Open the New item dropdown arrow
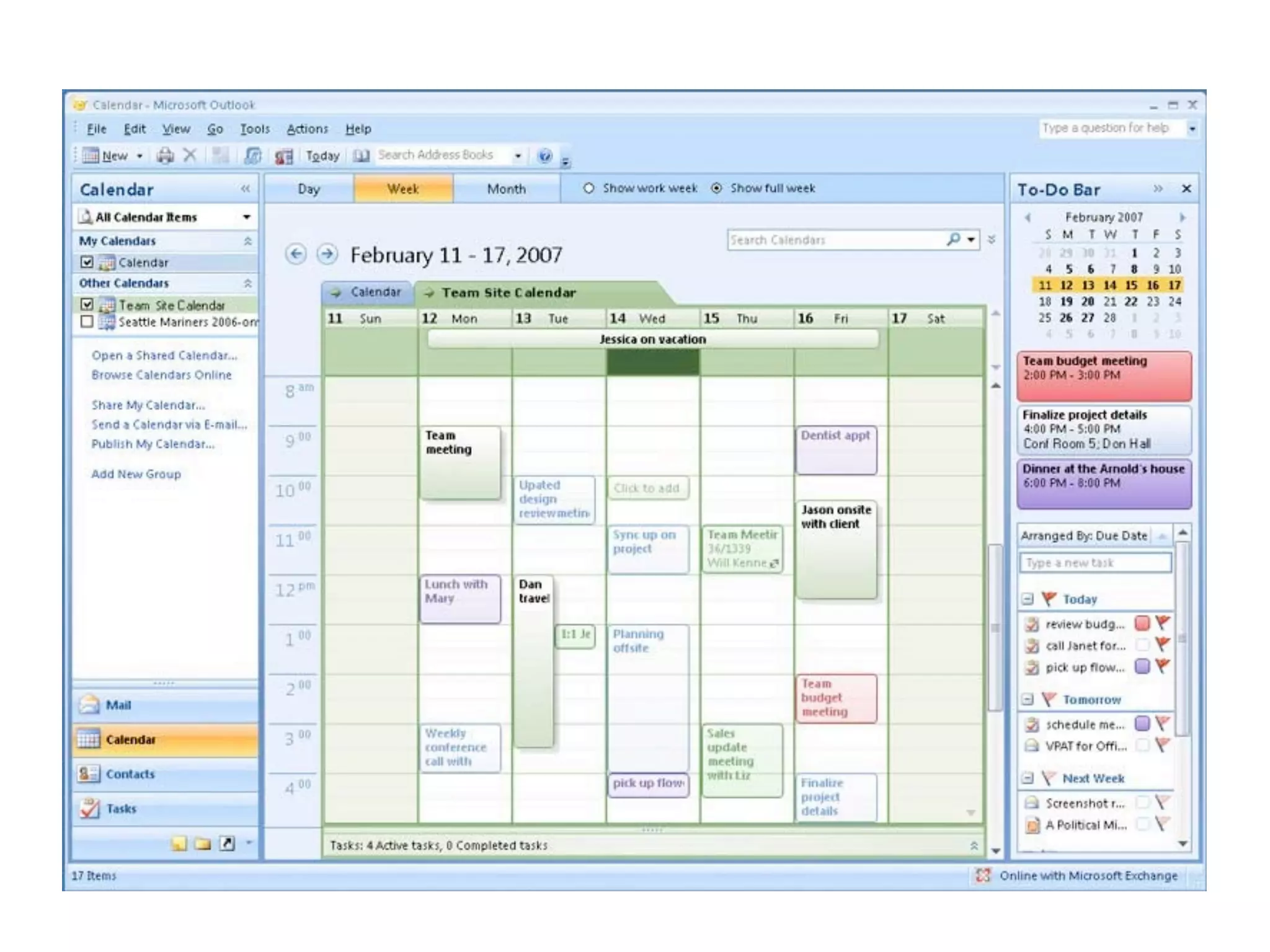 pos(140,156)
